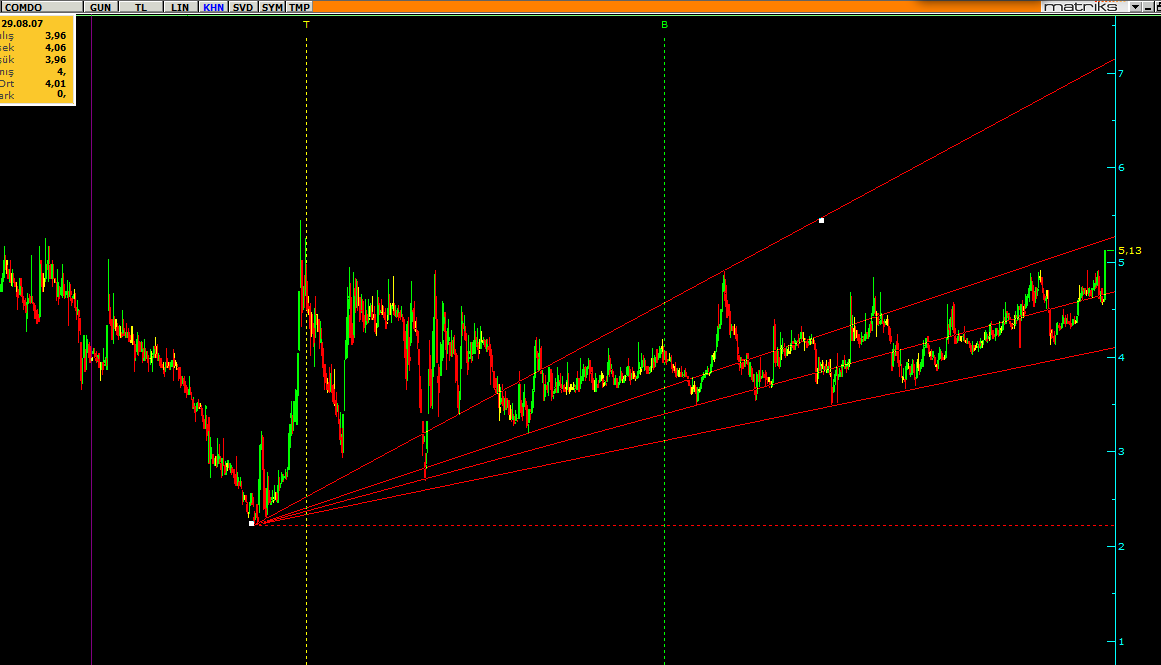
Task: Toggle the KHN button
Action: click(x=213, y=7)
